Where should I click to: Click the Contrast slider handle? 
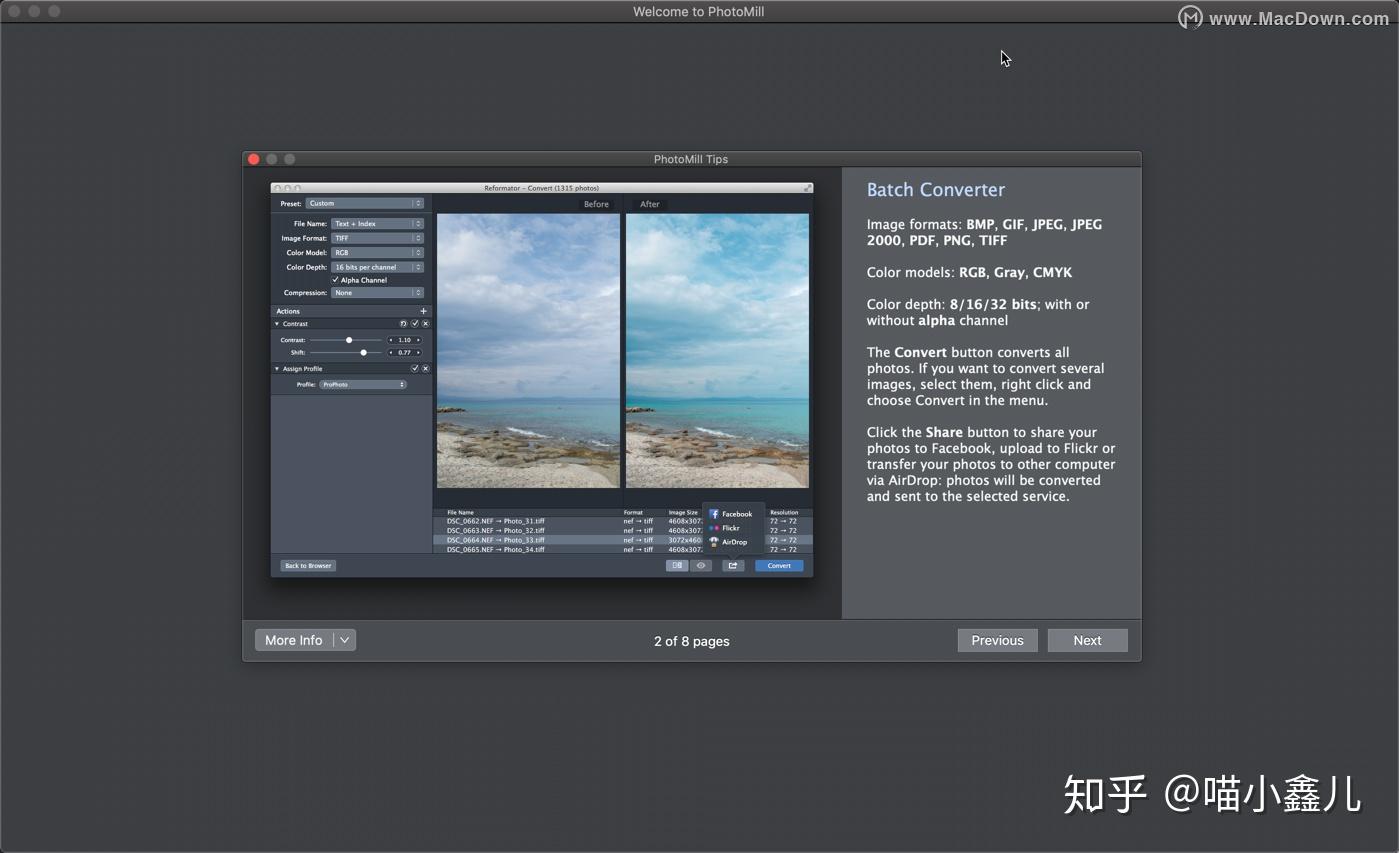[x=349, y=340]
